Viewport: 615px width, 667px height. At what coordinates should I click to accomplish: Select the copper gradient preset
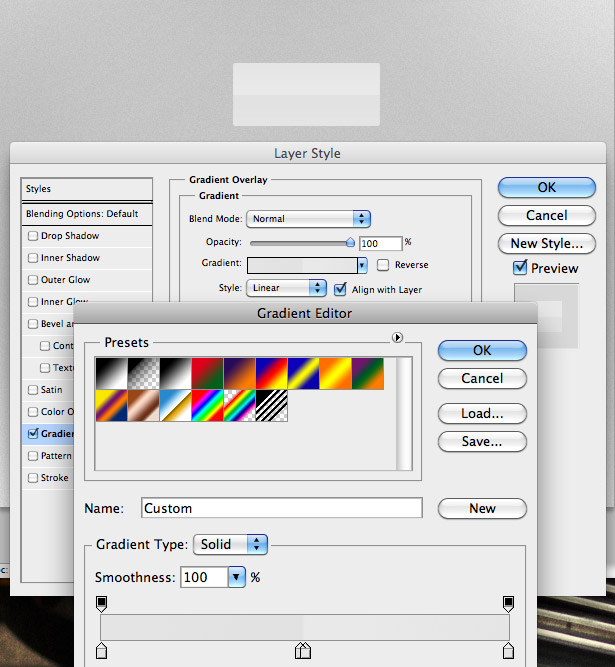[144, 405]
